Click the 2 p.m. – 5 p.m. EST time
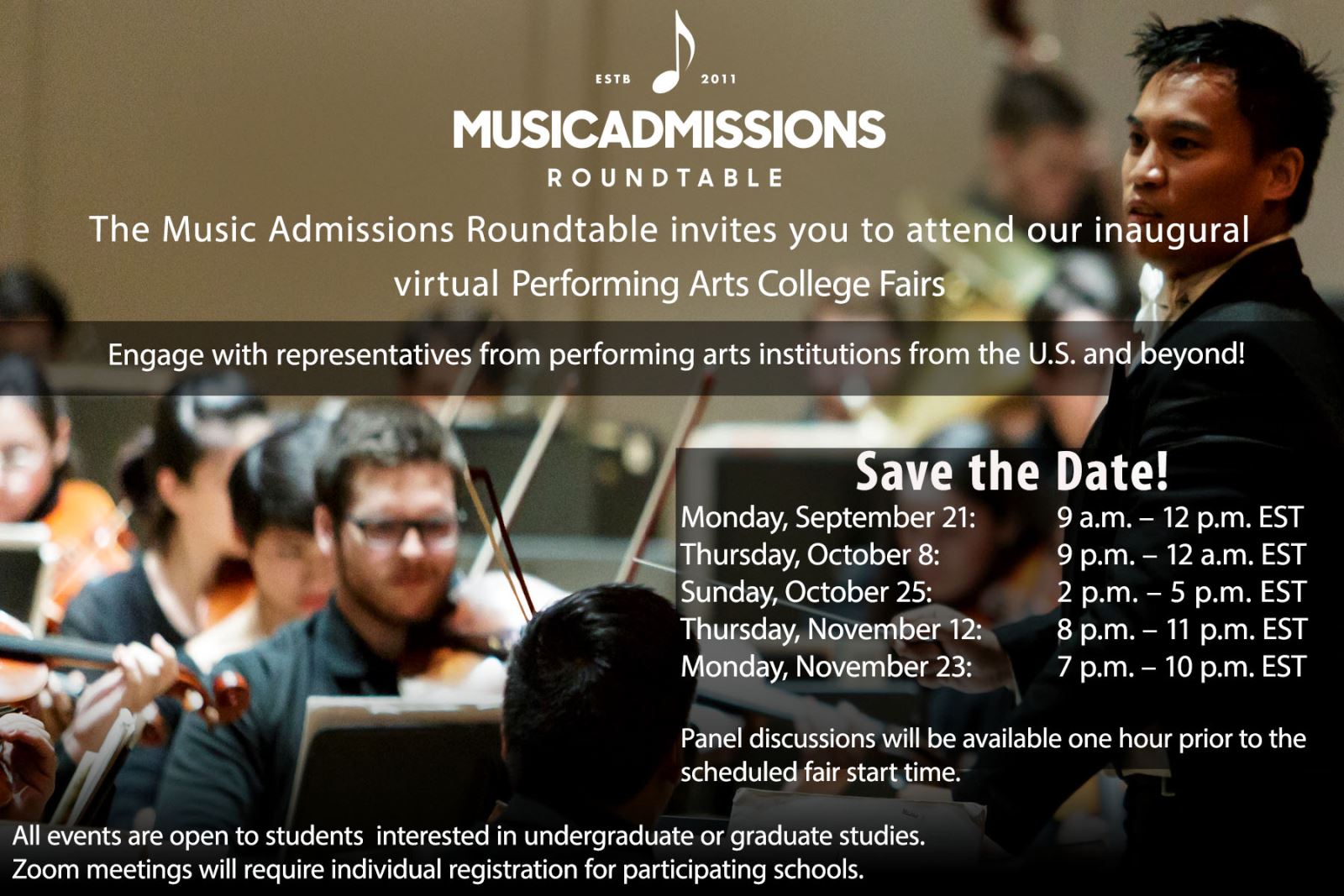Screen dimensions: 1344x896 click(1181, 592)
